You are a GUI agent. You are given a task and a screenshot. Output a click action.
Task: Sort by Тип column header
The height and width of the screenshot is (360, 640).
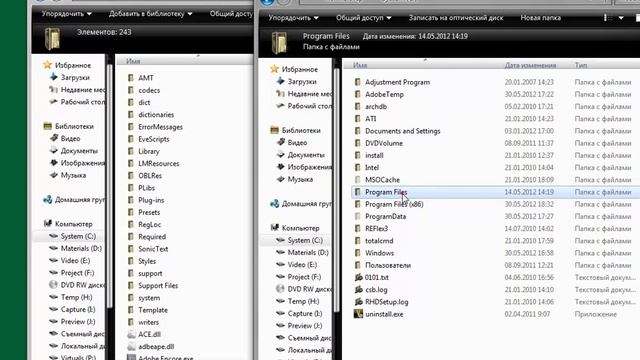[581, 65]
